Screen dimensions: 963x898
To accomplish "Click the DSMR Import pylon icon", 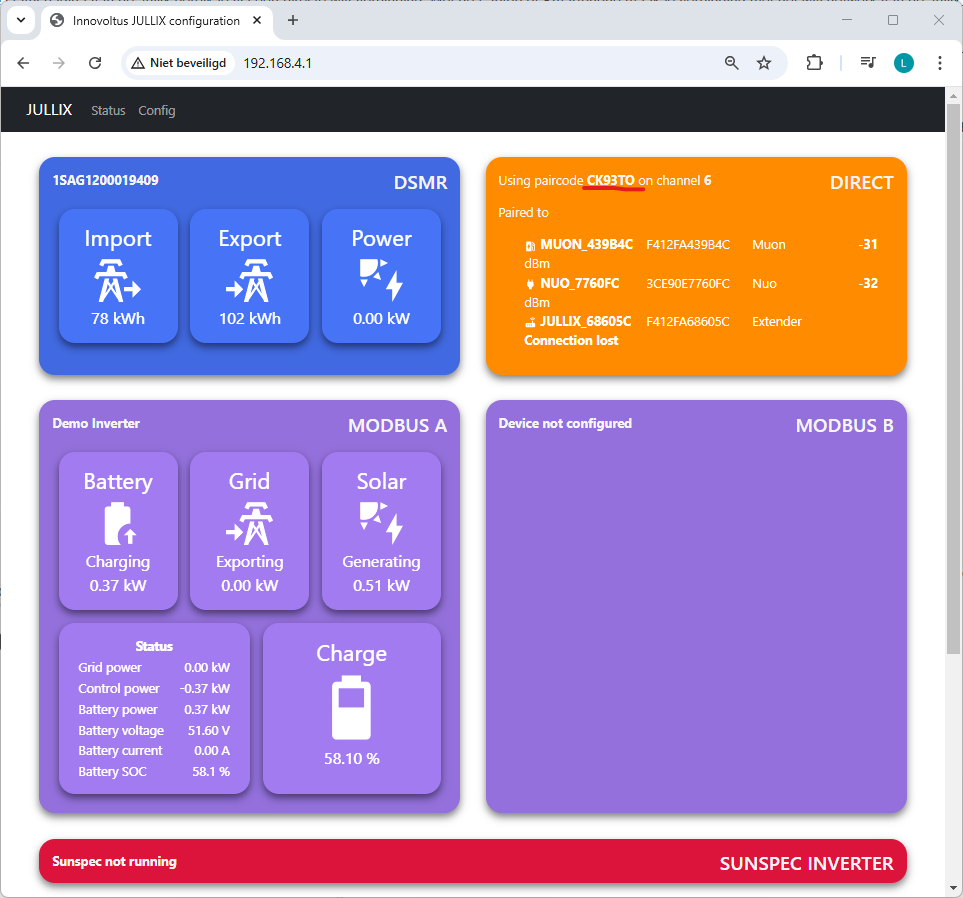I will (118, 280).
